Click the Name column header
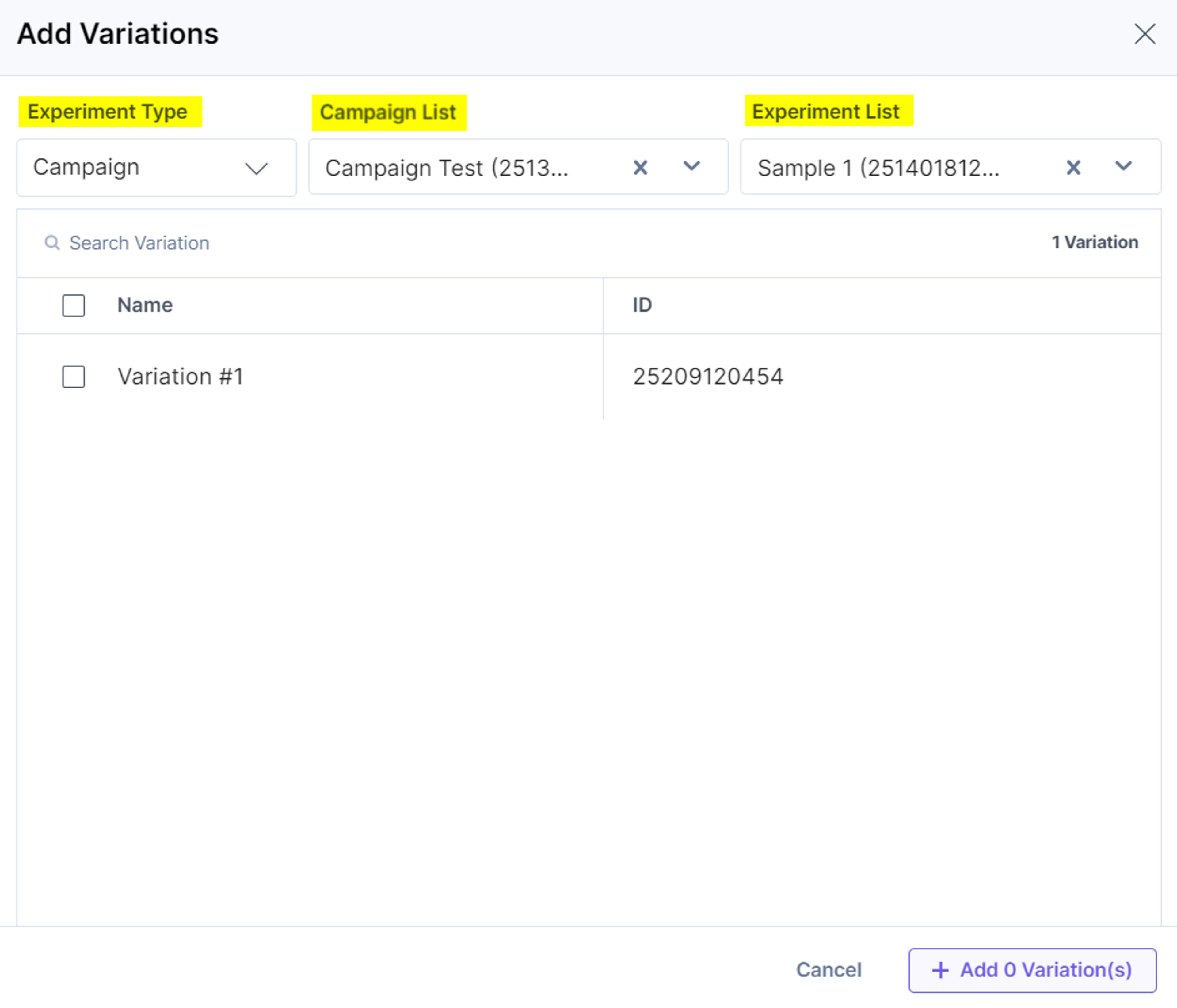Viewport: 1177px width, 1008px height. click(145, 305)
